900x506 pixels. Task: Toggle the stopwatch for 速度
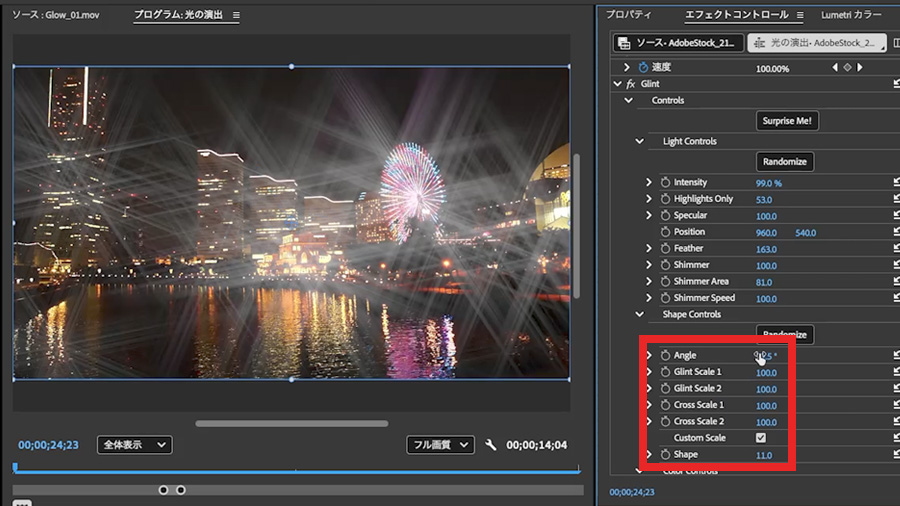(x=643, y=67)
